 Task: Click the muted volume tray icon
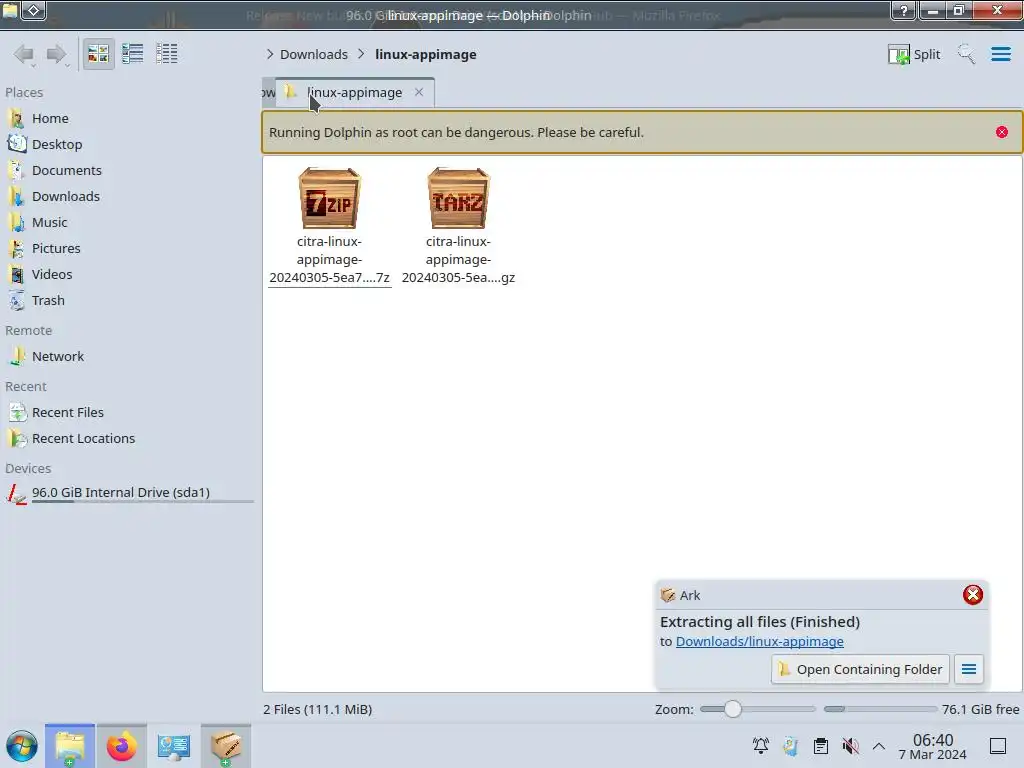click(850, 746)
